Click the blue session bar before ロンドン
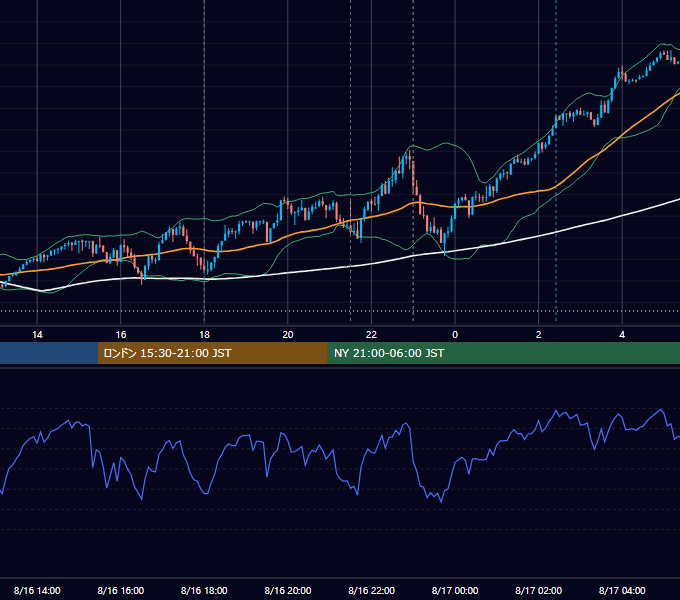The image size is (680, 600). pos(49,353)
